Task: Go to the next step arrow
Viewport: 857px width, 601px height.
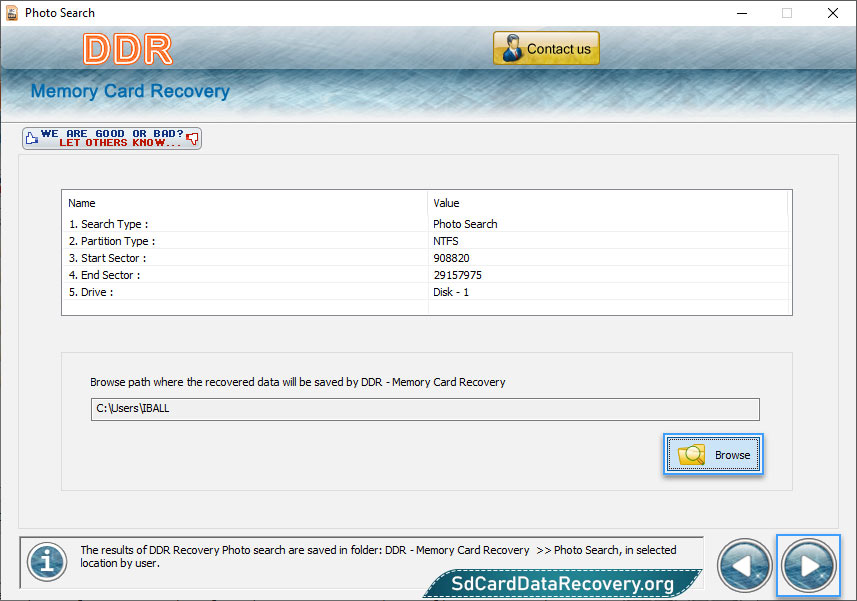Action: pyautogui.click(x=808, y=565)
